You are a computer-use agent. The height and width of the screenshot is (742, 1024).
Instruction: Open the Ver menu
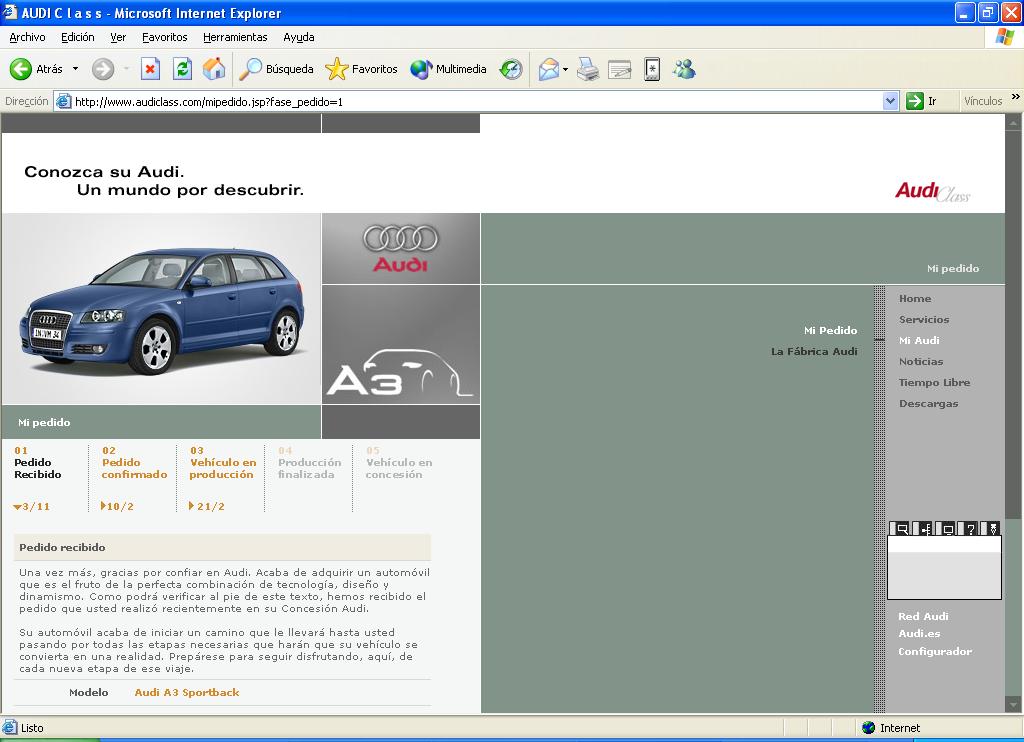pos(118,37)
